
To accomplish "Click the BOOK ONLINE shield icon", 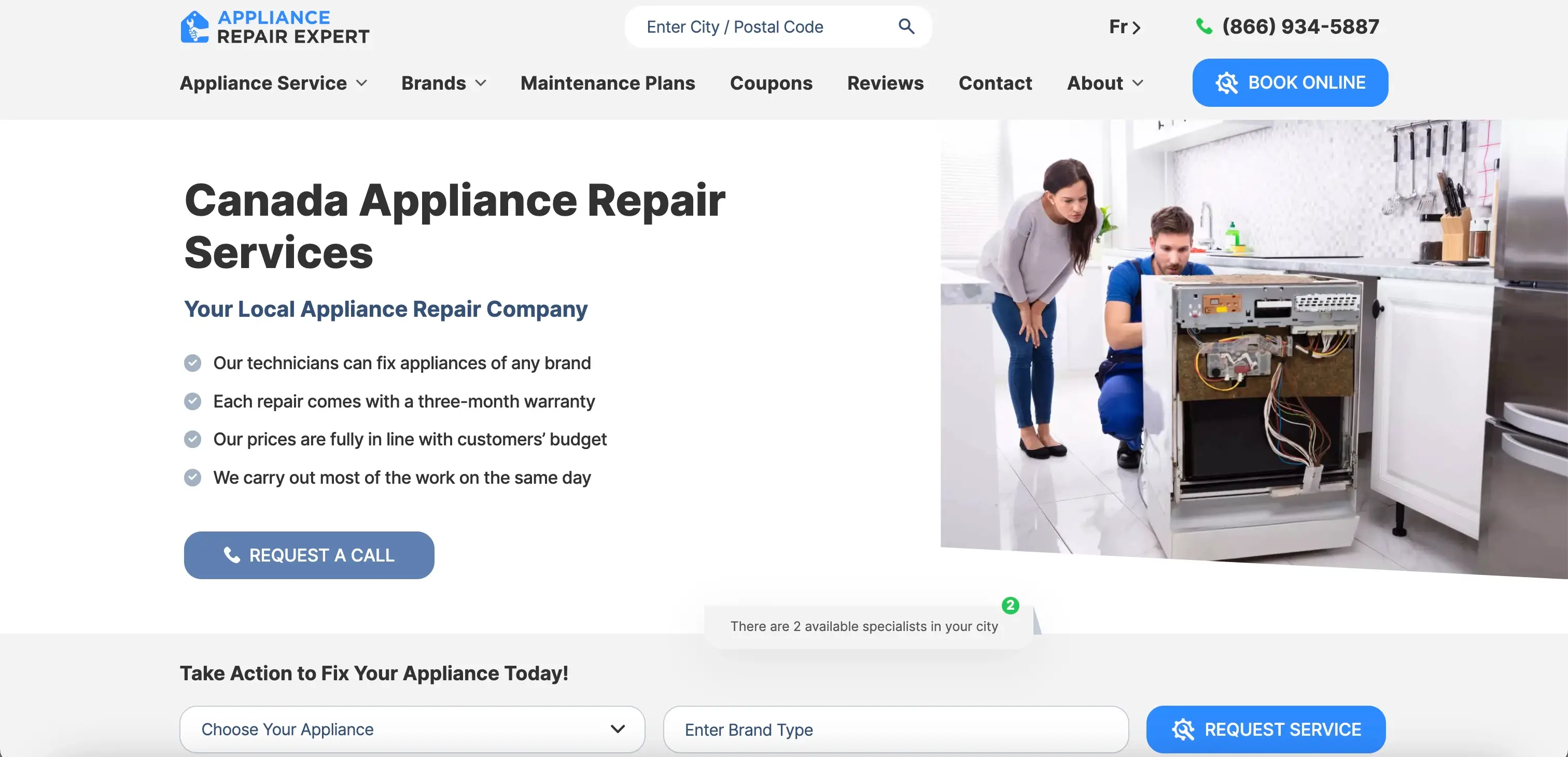I will [1225, 83].
